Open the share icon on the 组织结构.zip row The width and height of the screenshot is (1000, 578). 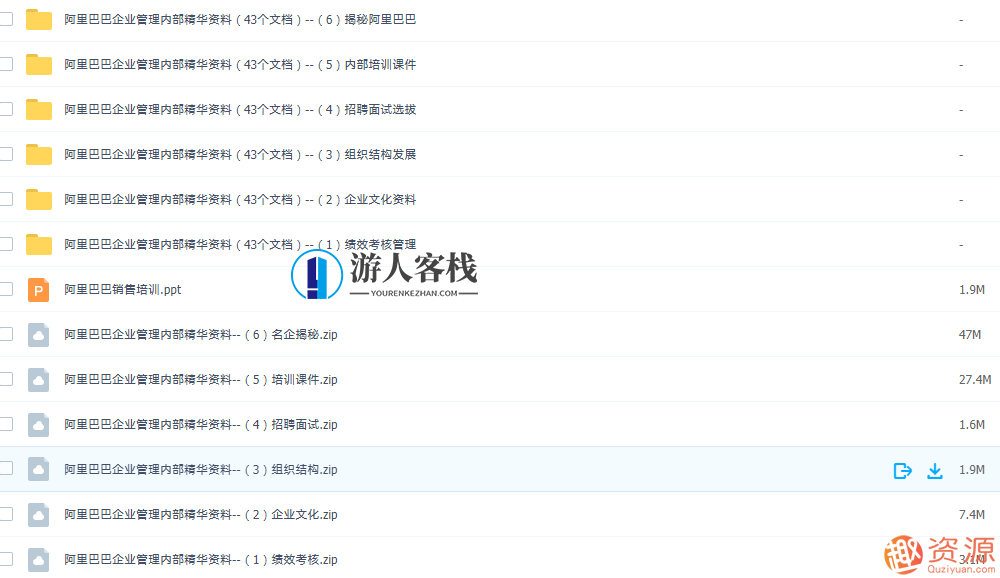[902, 470]
